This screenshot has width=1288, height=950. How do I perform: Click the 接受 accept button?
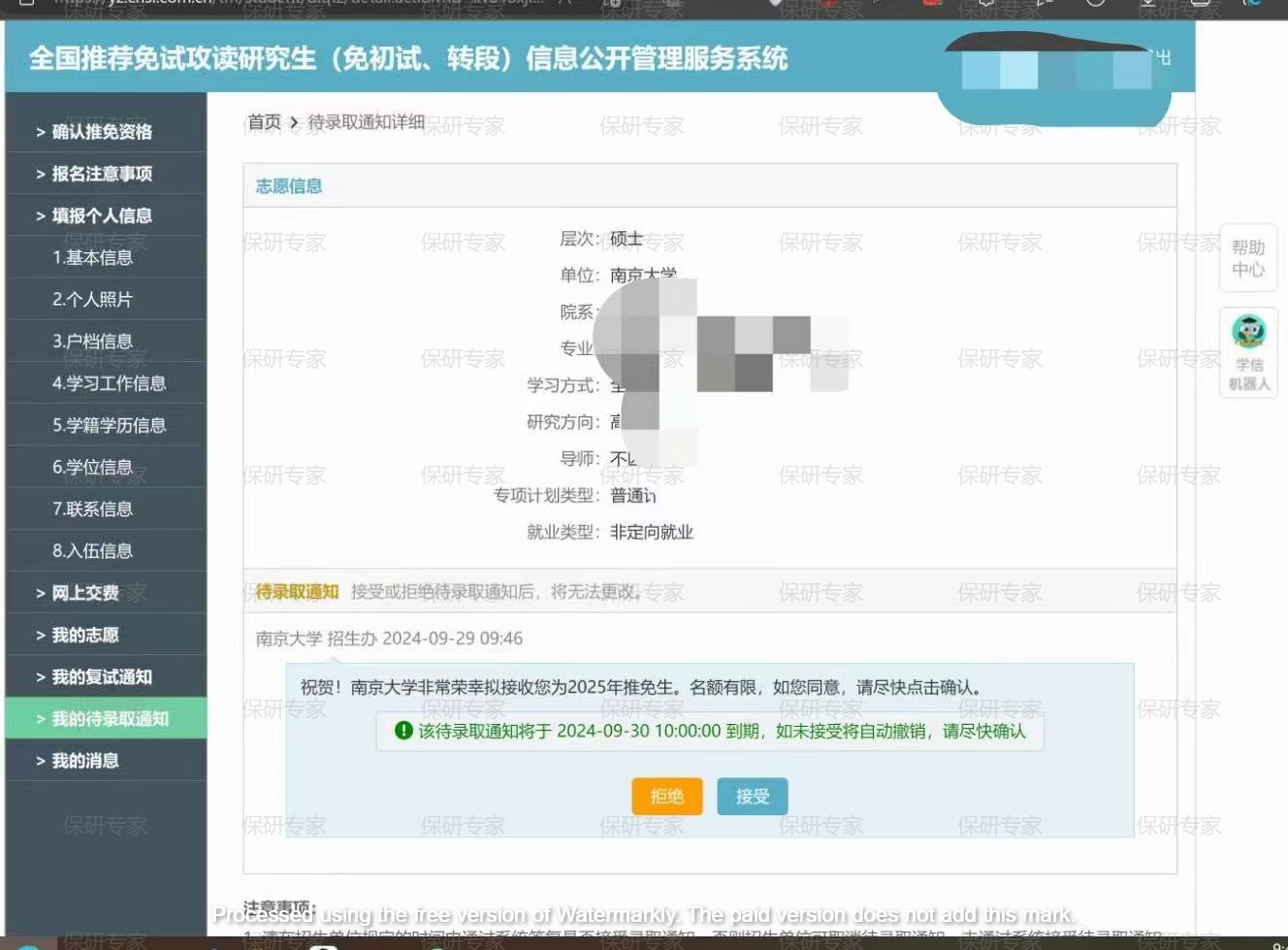(752, 796)
